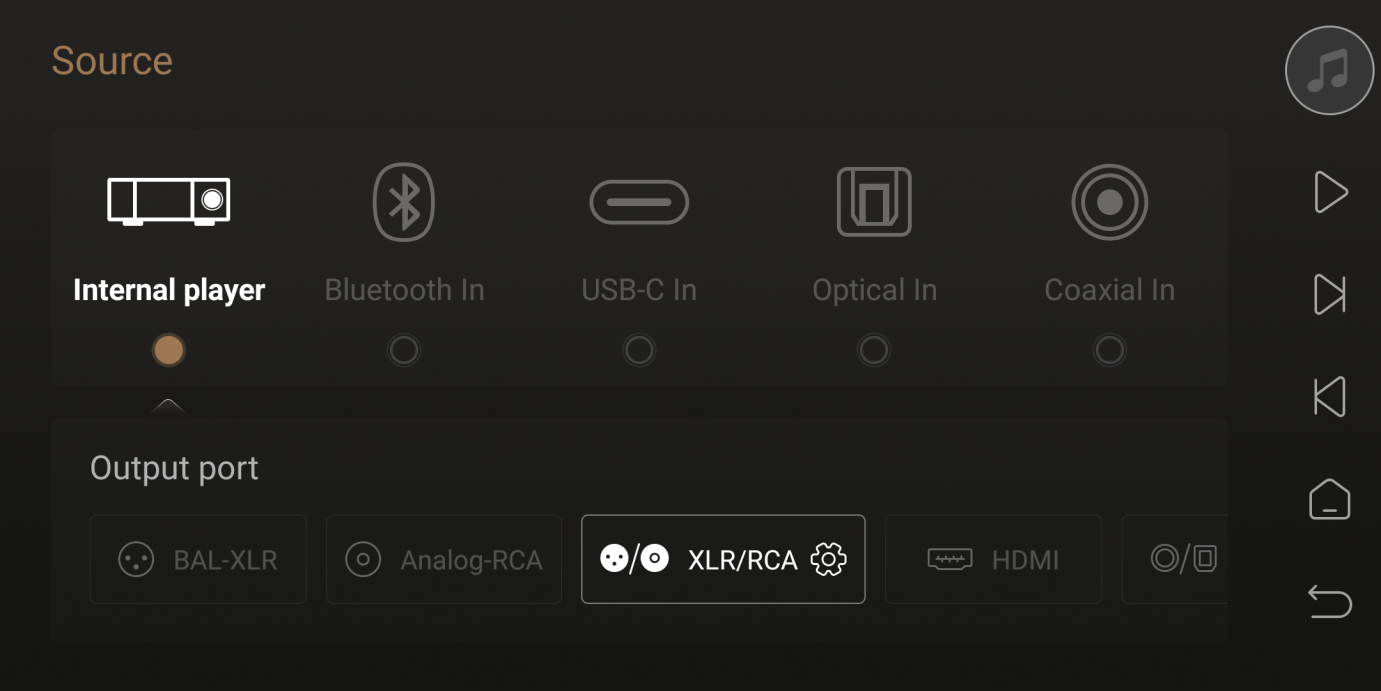Go to home screen icon
This screenshot has height=691, width=1381.
(x=1329, y=499)
